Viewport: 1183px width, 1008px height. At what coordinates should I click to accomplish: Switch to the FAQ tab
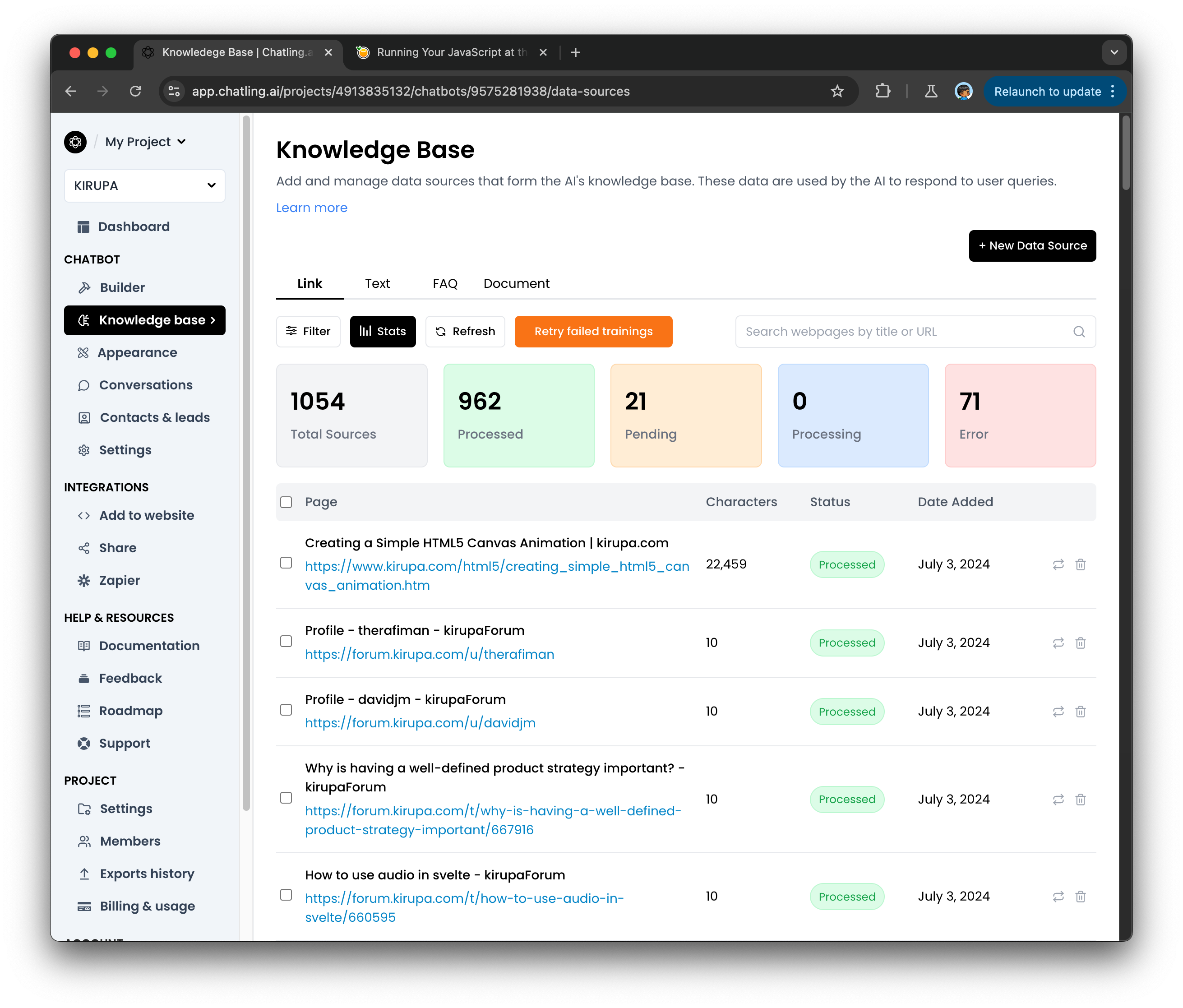[x=445, y=283]
